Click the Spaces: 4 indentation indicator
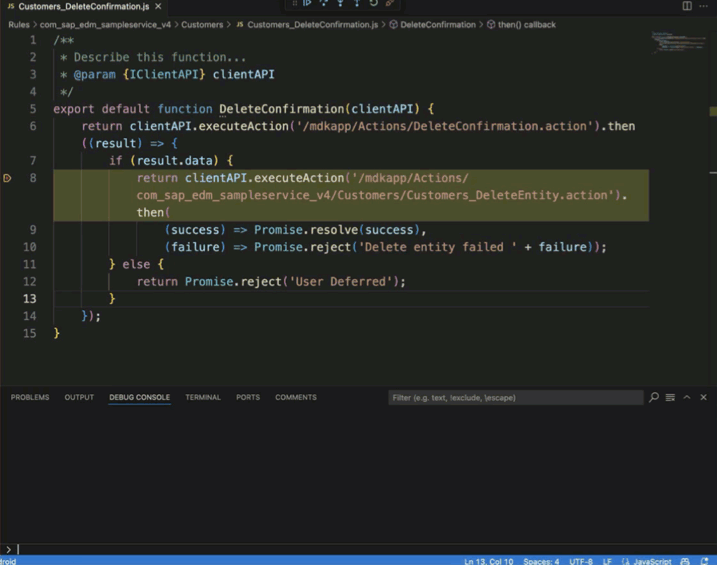717x565 pixels. coord(541,561)
